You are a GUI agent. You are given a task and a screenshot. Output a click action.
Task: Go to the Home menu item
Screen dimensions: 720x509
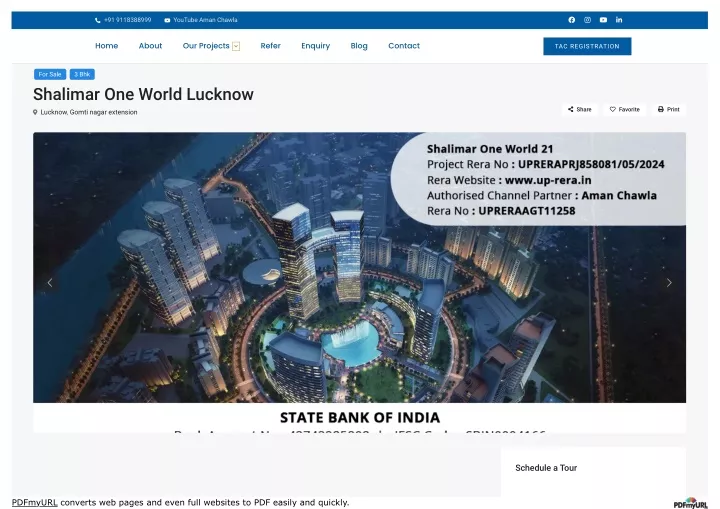point(107,46)
